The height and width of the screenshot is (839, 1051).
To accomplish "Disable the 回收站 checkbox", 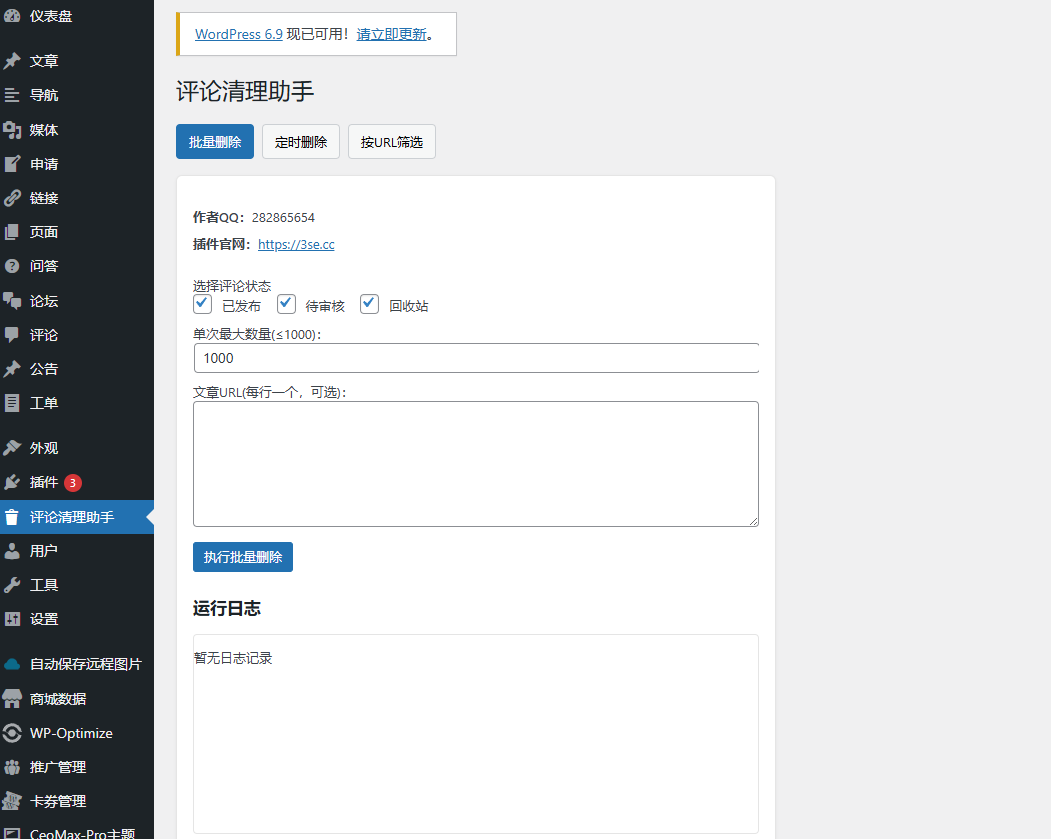I will [x=369, y=303].
